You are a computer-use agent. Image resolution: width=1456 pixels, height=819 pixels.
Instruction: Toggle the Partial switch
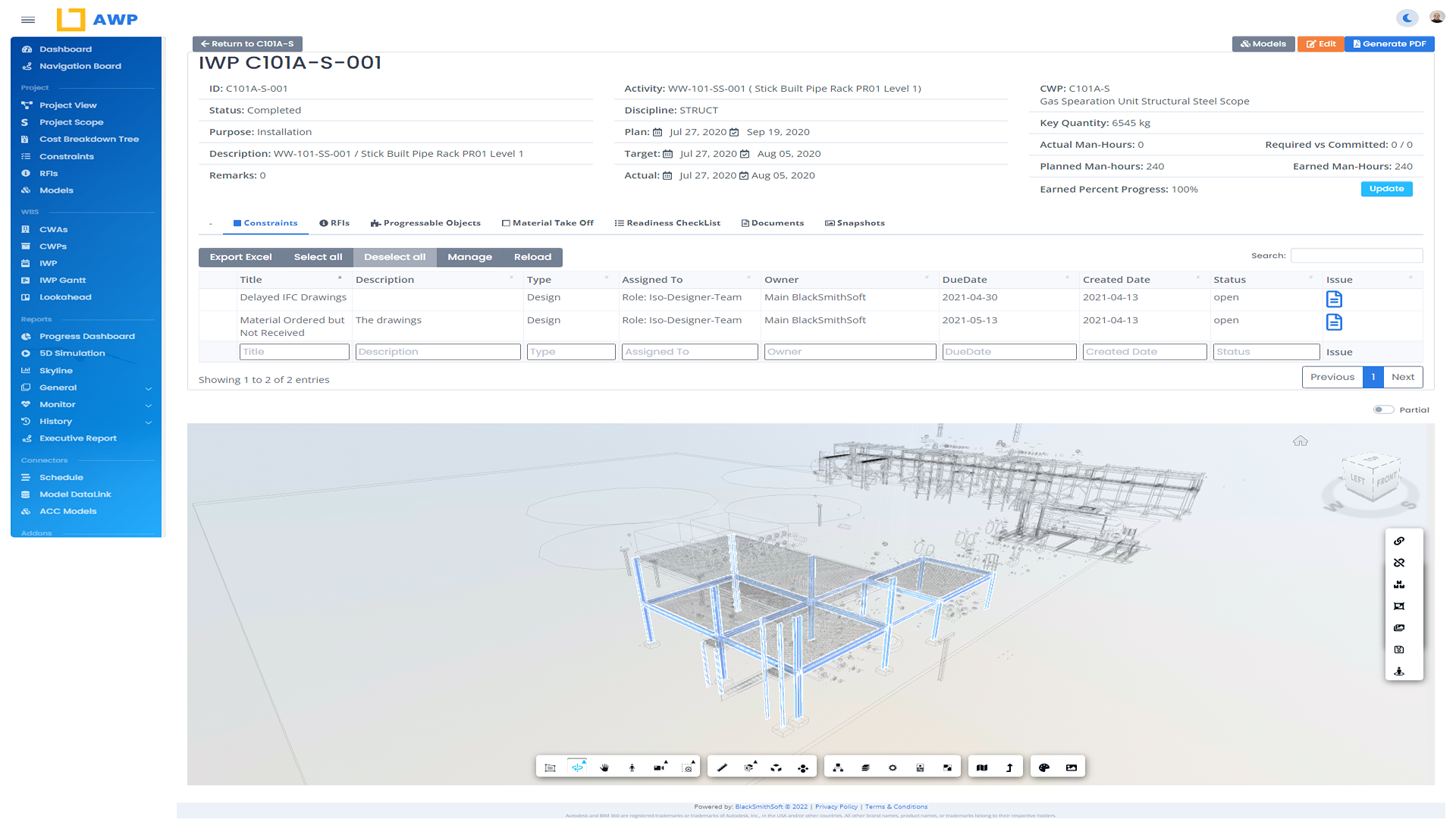(x=1383, y=409)
